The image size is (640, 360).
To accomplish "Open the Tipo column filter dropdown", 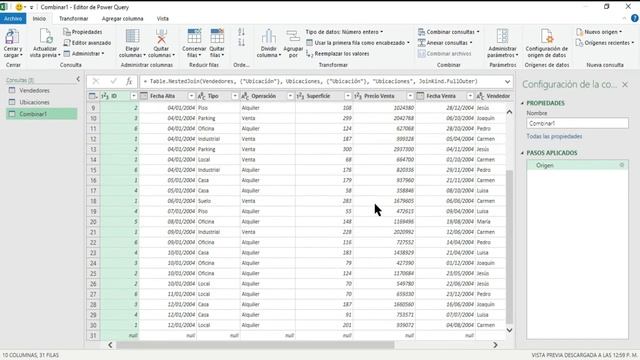I will [235, 96].
